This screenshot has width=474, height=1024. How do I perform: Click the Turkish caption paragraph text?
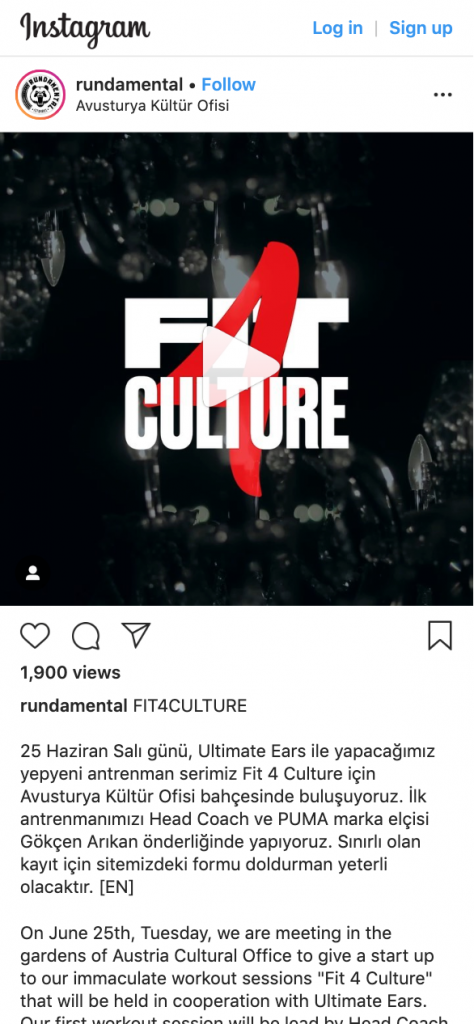pyautogui.click(x=227, y=820)
